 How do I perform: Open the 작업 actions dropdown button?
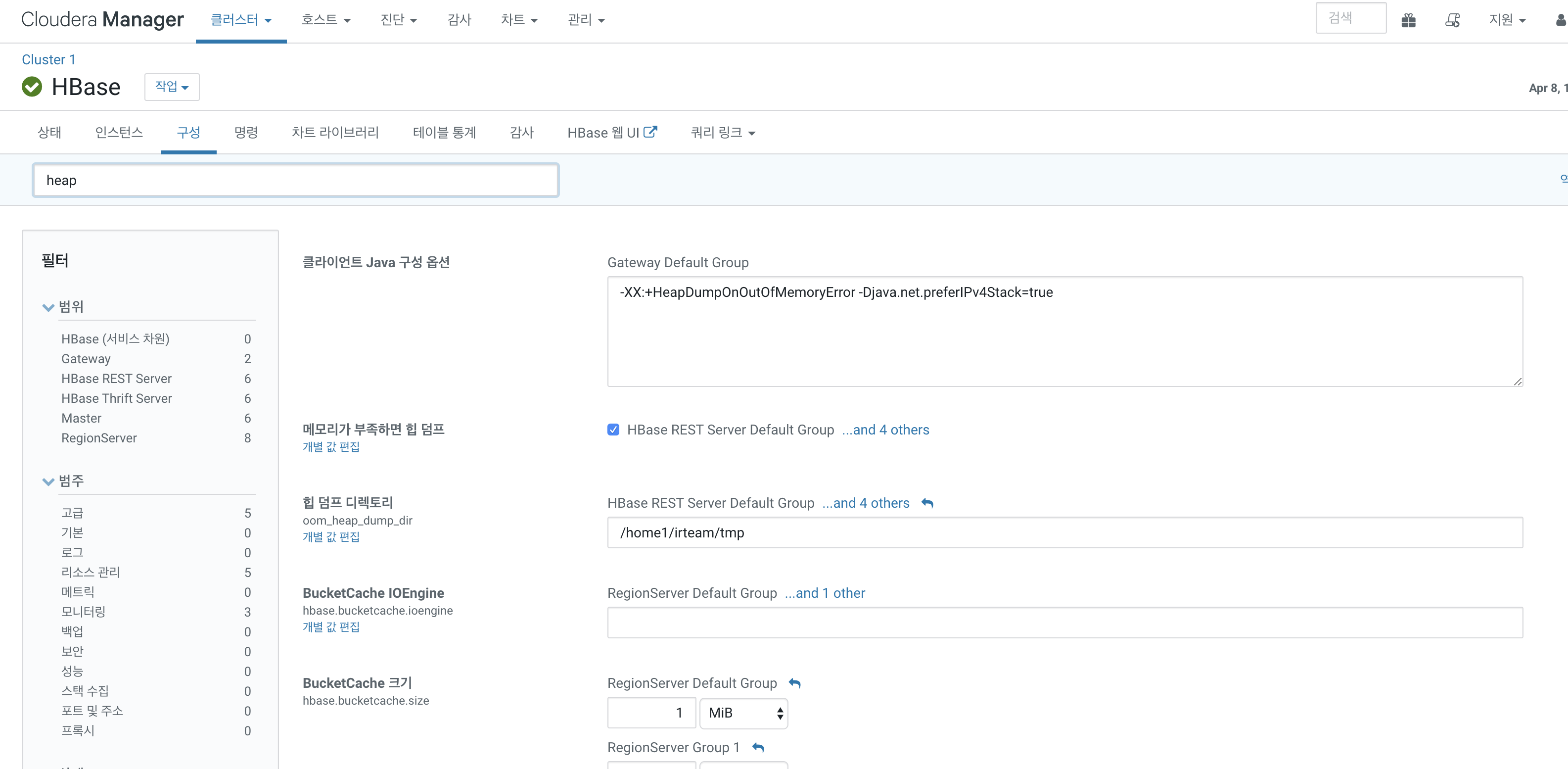(172, 87)
